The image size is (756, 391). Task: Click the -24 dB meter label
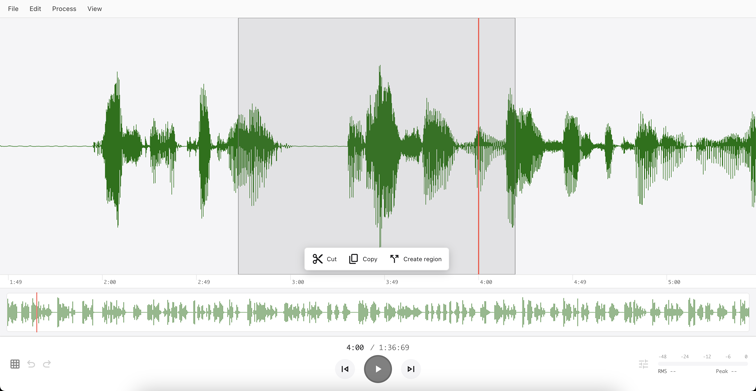point(685,357)
